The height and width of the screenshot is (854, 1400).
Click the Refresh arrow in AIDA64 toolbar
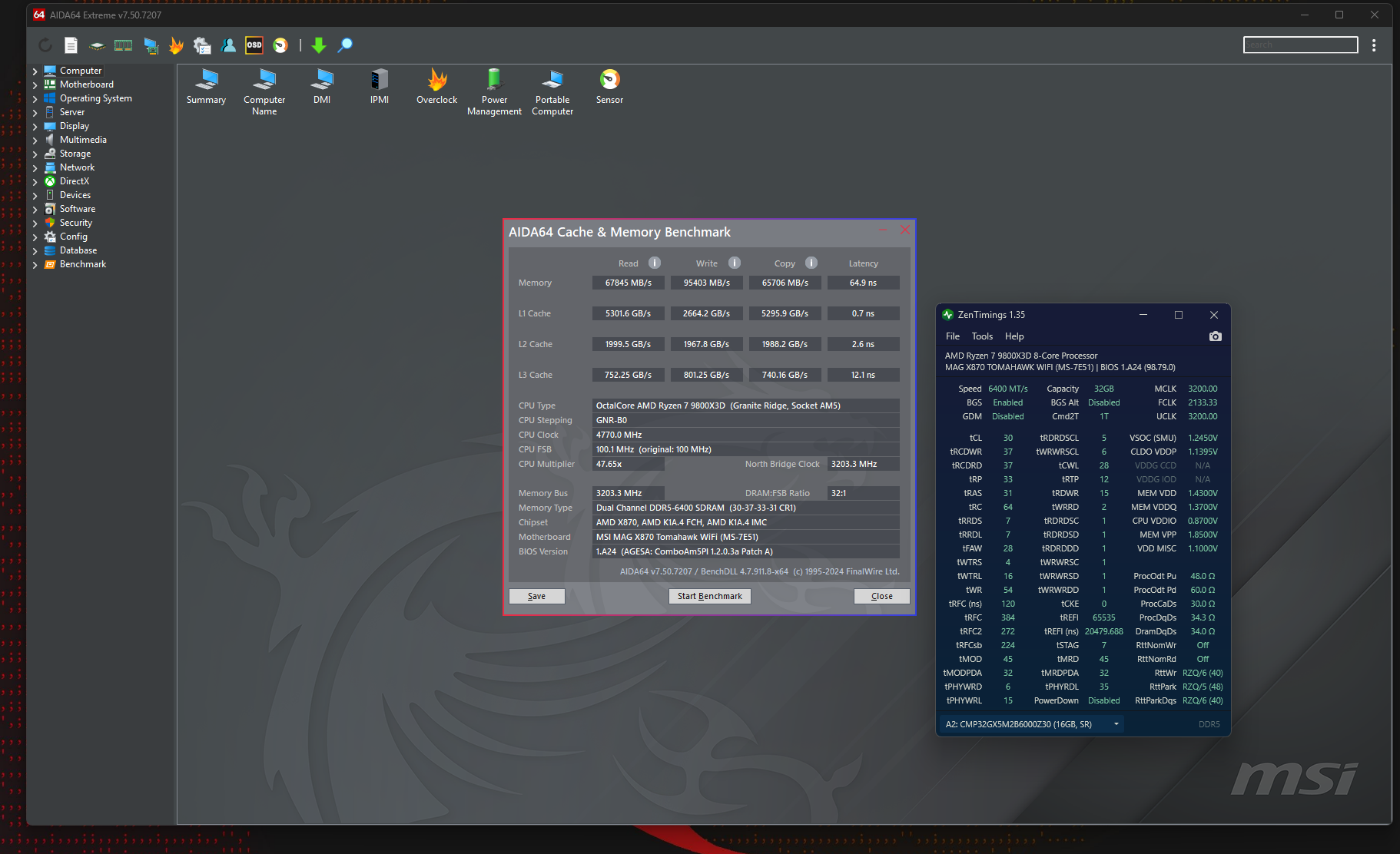point(45,45)
